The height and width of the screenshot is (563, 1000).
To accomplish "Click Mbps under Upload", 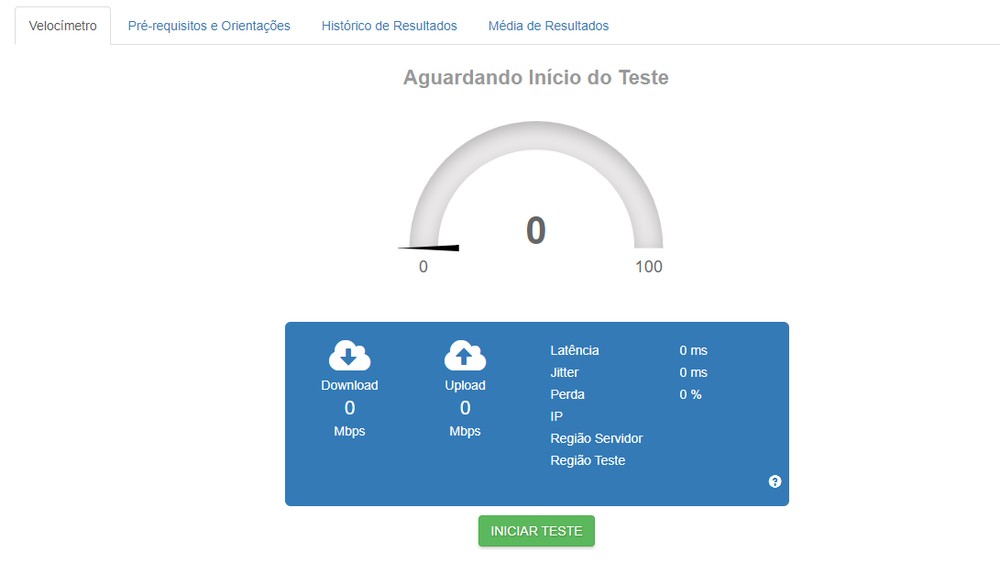I will coord(465,431).
